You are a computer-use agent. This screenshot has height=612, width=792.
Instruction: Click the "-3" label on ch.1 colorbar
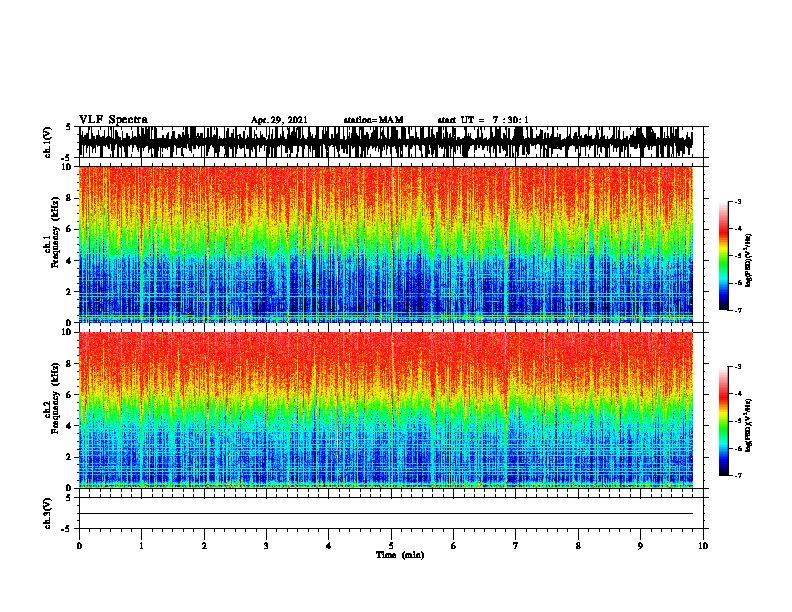point(738,202)
